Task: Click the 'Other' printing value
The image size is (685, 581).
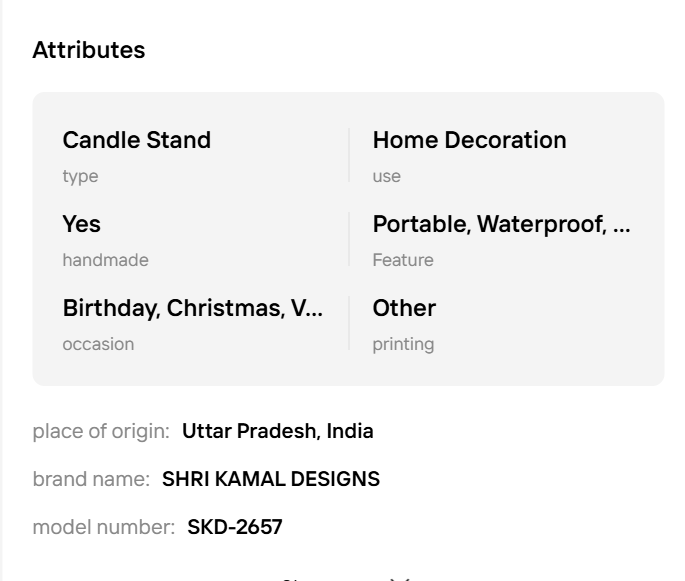Action: tap(404, 308)
